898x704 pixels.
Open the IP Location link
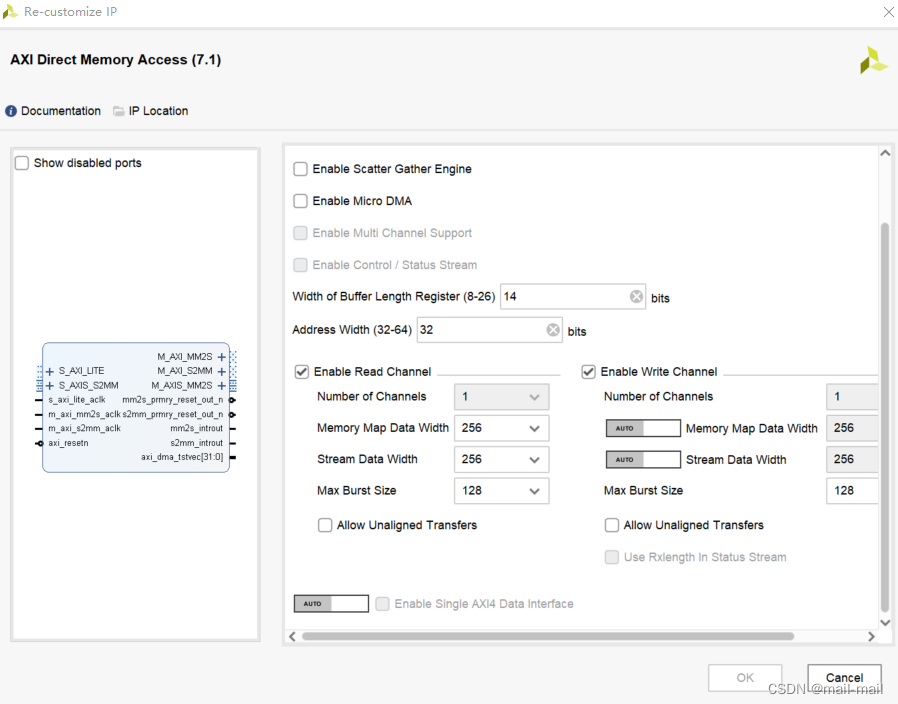tap(158, 111)
